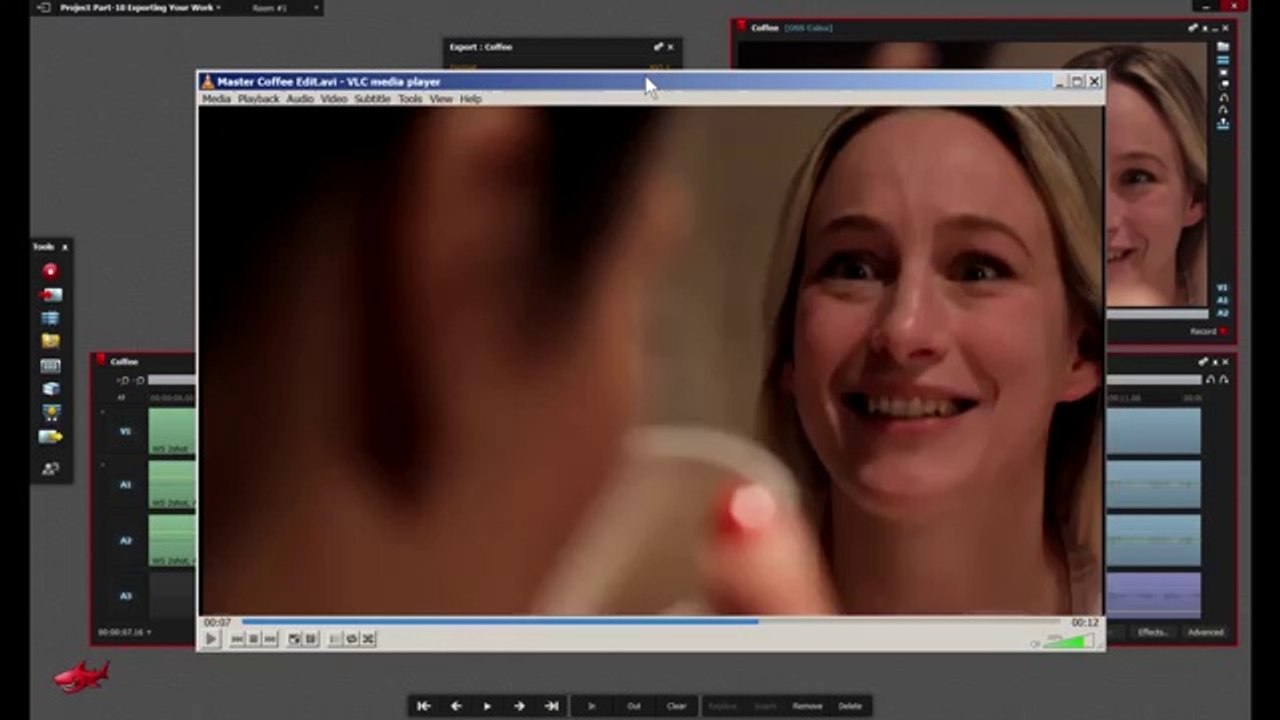Open Help menu in VLC
1280x720 pixels.
(471, 99)
